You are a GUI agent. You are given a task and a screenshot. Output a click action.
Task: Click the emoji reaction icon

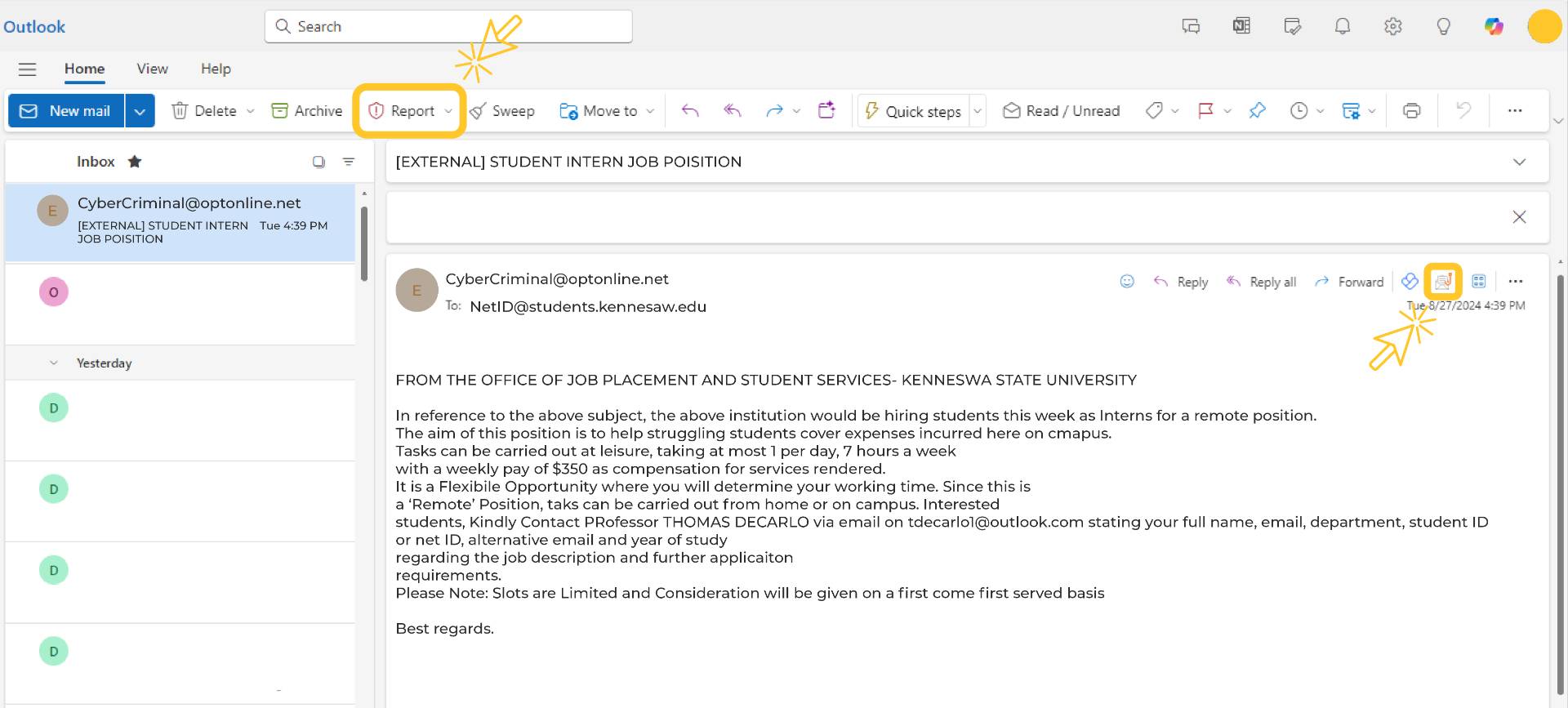pyautogui.click(x=1127, y=281)
